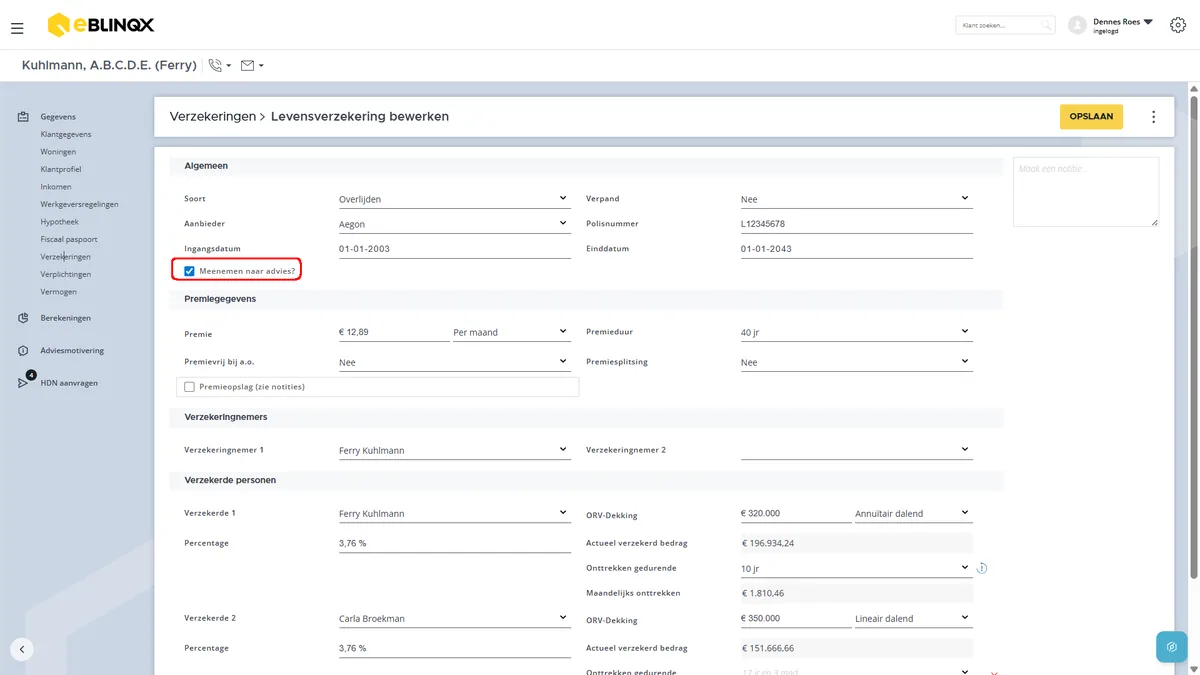The width and height of the screenshot is (1200, 675).
Task: Click the info icon beside Onttrekken gedurende
Action: (982, 568)
